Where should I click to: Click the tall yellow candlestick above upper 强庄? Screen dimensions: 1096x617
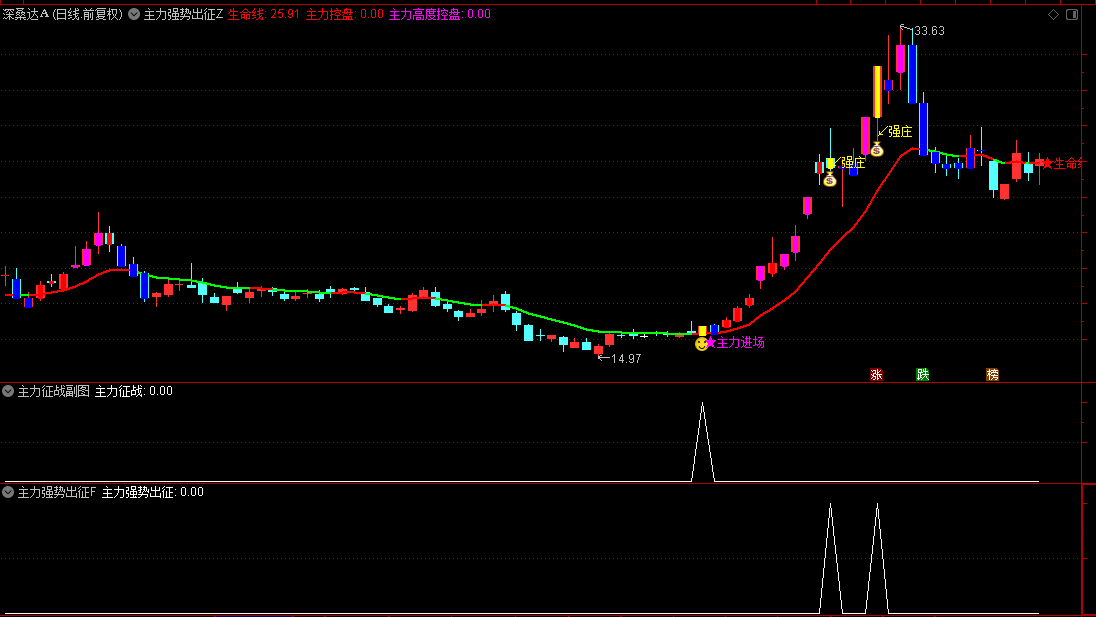(x=877, y=92)
